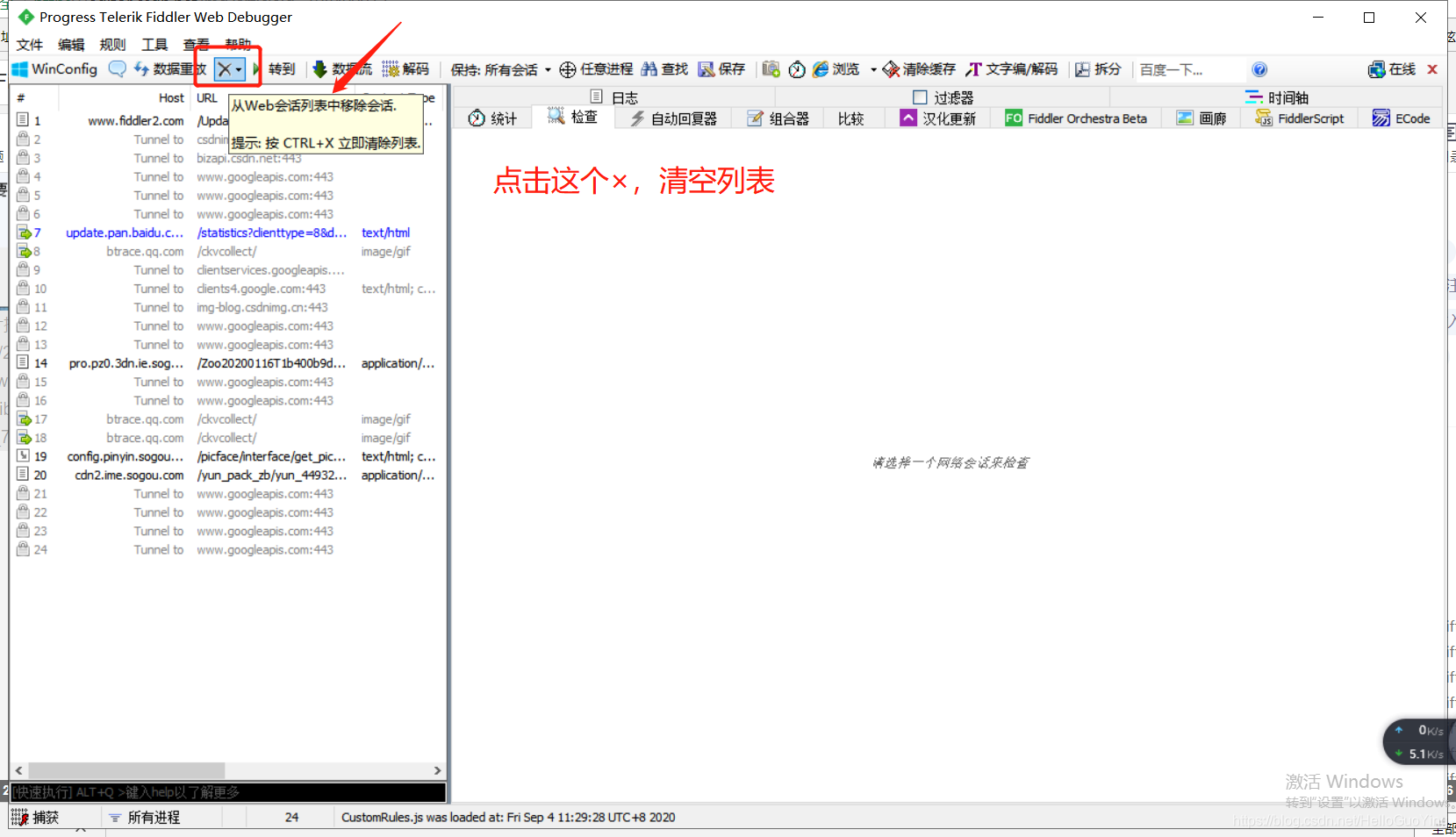Screen dimensions: 1456x837
Task: Click the red X beside 在线
Action: pyautogui.click(x=1432, y=69)
